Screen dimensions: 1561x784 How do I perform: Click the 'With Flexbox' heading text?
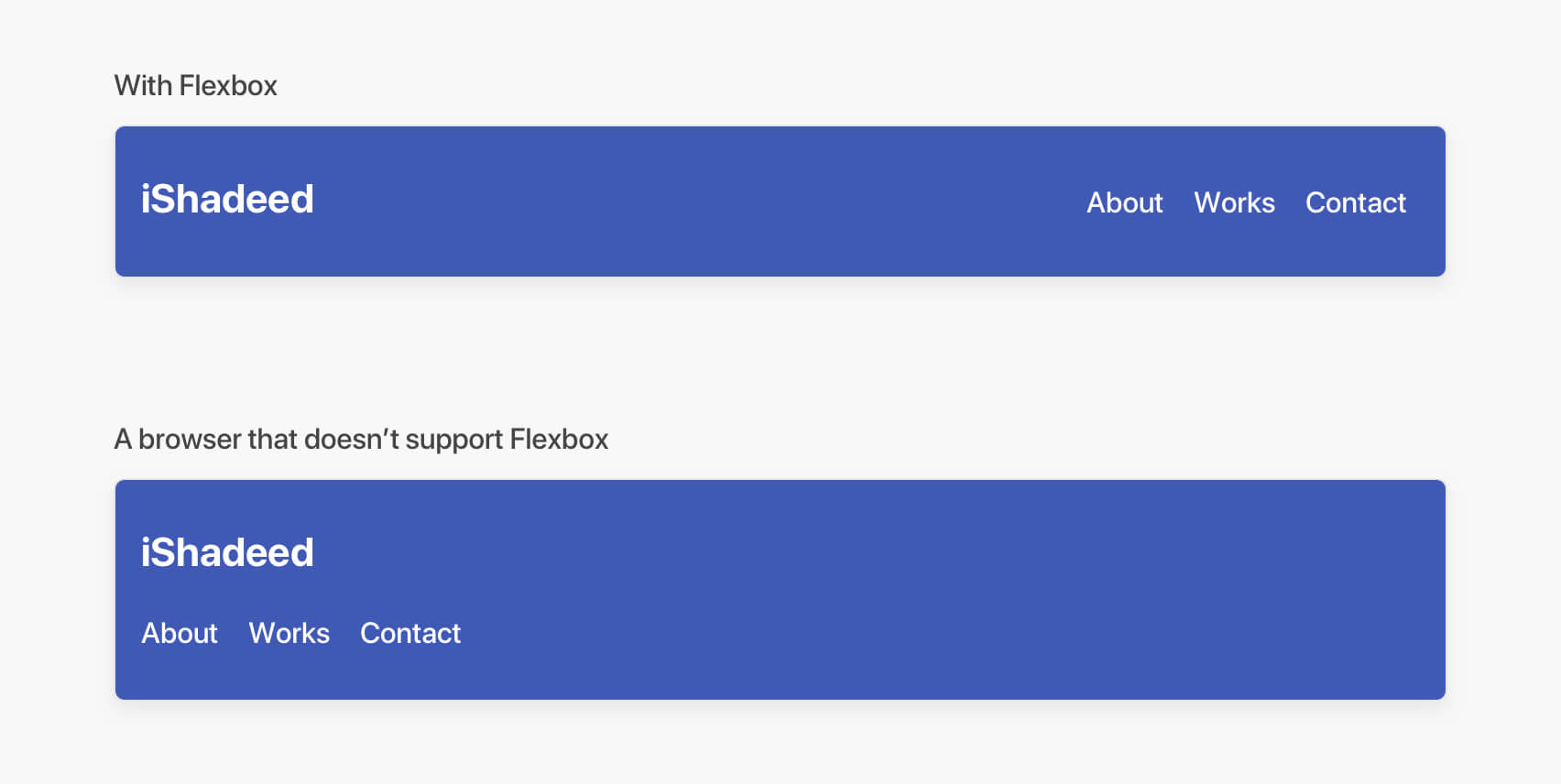coord(195,86)
